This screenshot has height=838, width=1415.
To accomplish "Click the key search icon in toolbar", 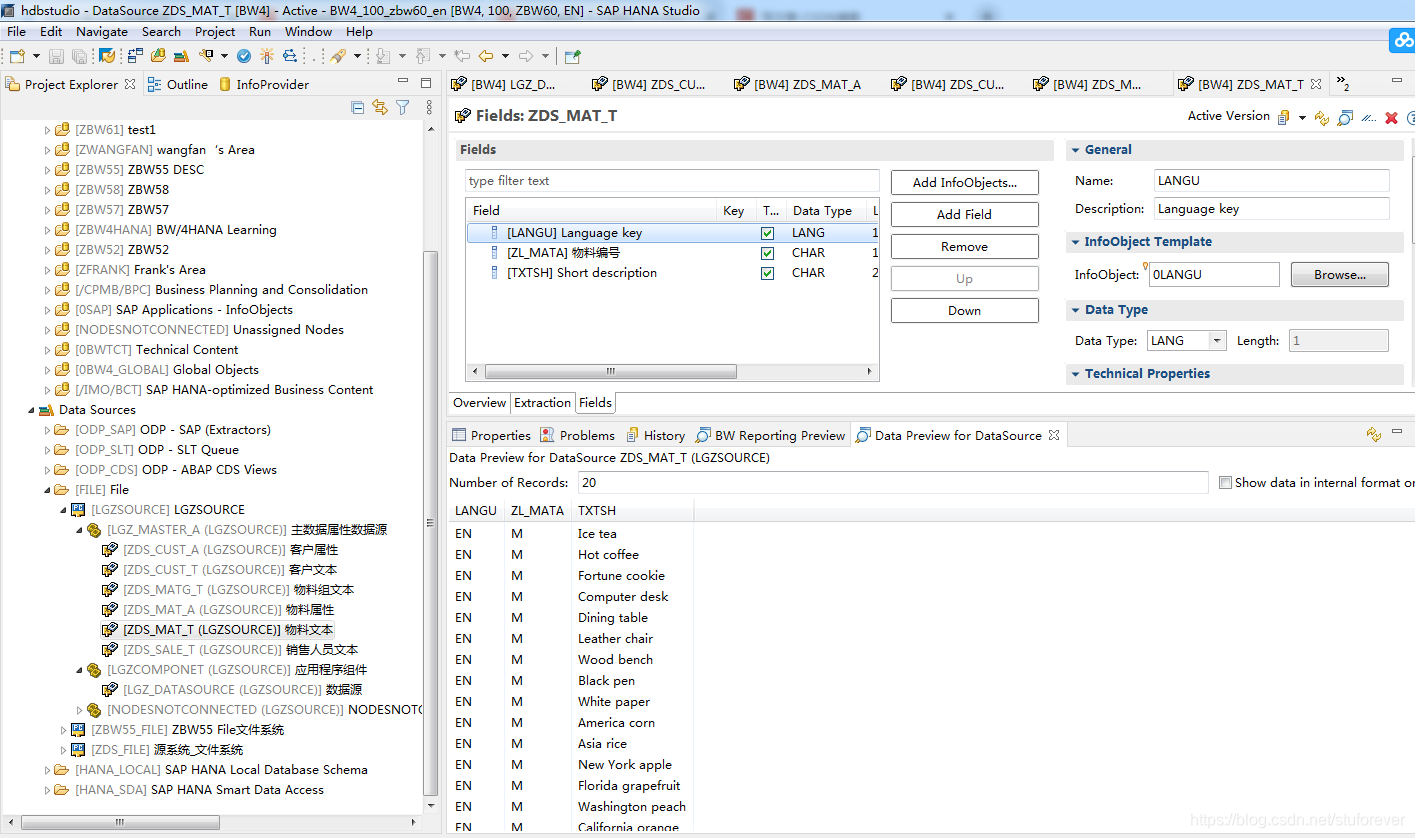I will pyautogui.click(x=206, y=56).
